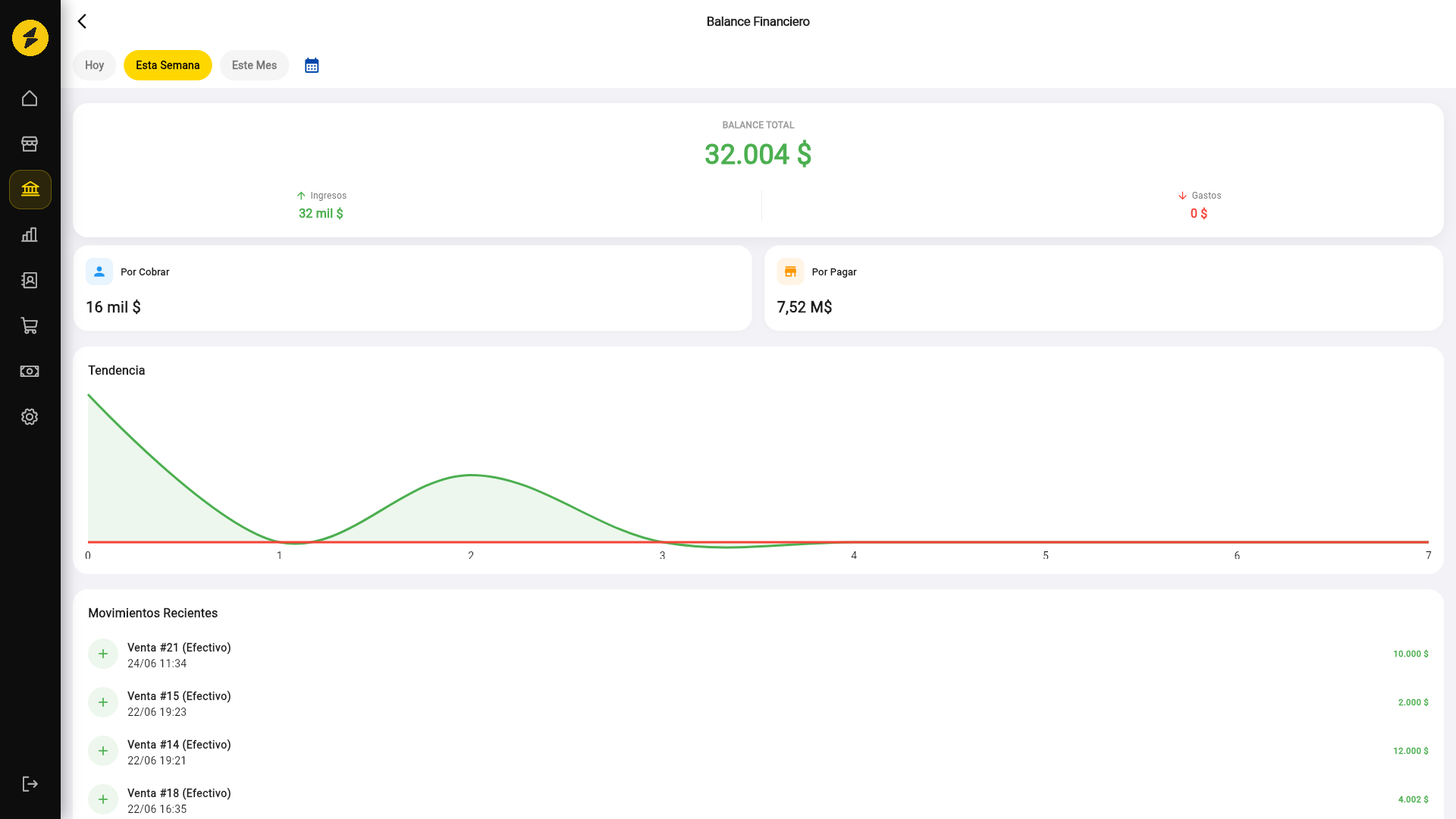Select the bank finance icon
The width and height of the screenshot is (1456, 819).
[x=30, y=190]
